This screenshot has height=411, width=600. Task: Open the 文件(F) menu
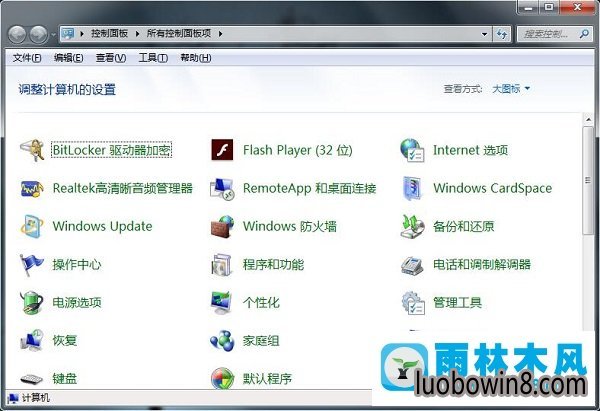(27, 58)
